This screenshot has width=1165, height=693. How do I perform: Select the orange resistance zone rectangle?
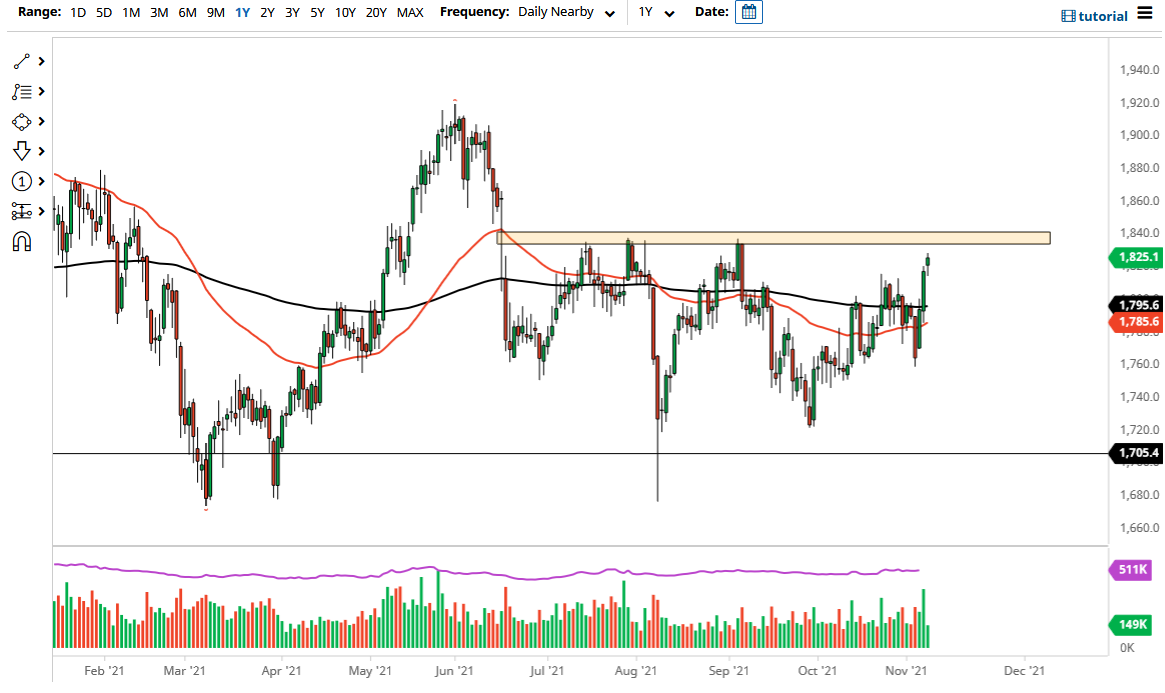[773, 238]
